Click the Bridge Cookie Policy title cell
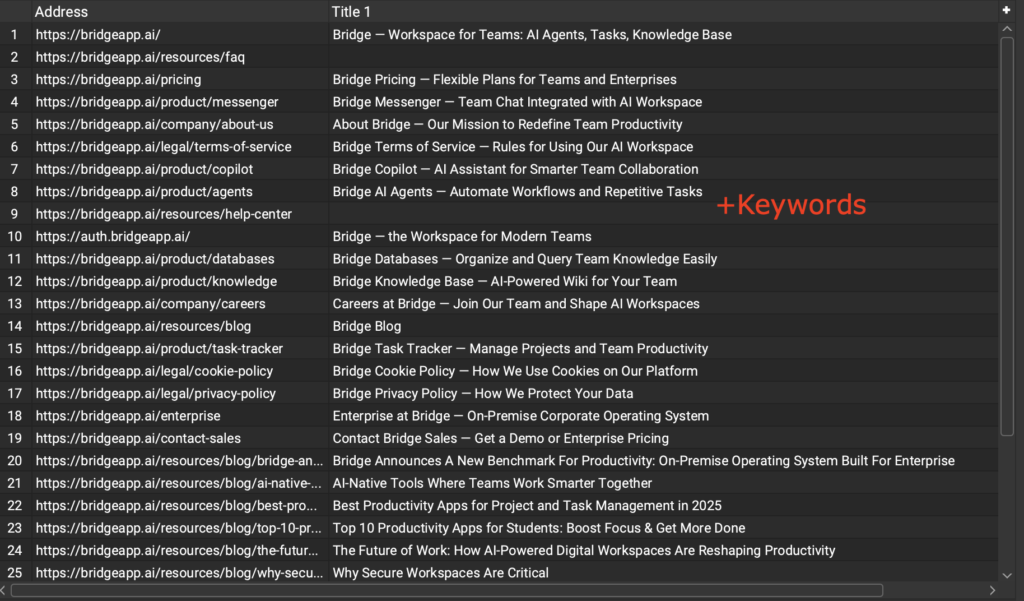The width and height of the screenshot is (1024, 601). (x=515, y=371)
